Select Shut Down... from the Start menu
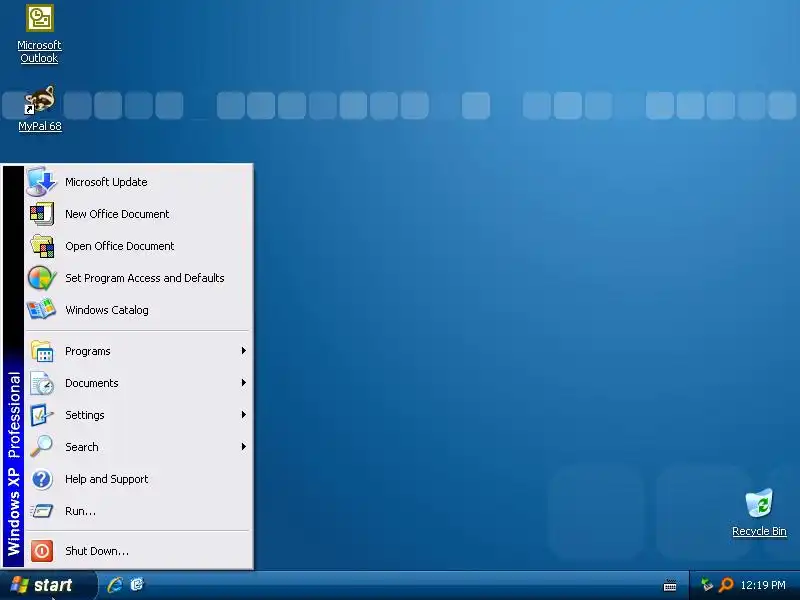Screen dimensions: 800x600 coord(138,551)
